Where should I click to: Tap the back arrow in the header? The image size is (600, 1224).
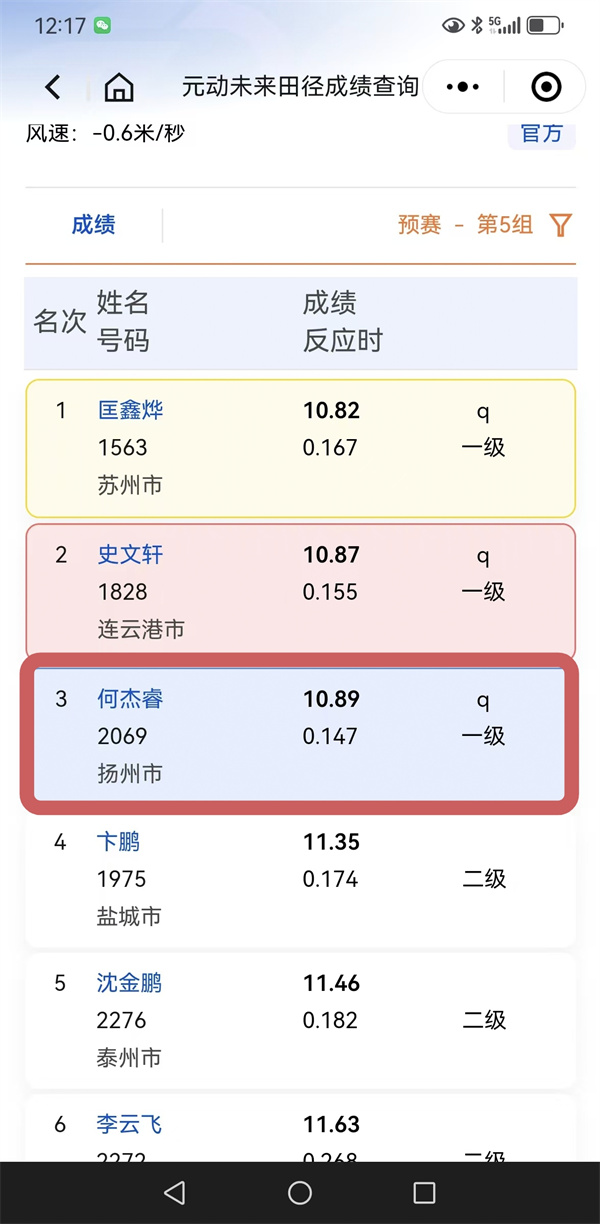(52, 87)
